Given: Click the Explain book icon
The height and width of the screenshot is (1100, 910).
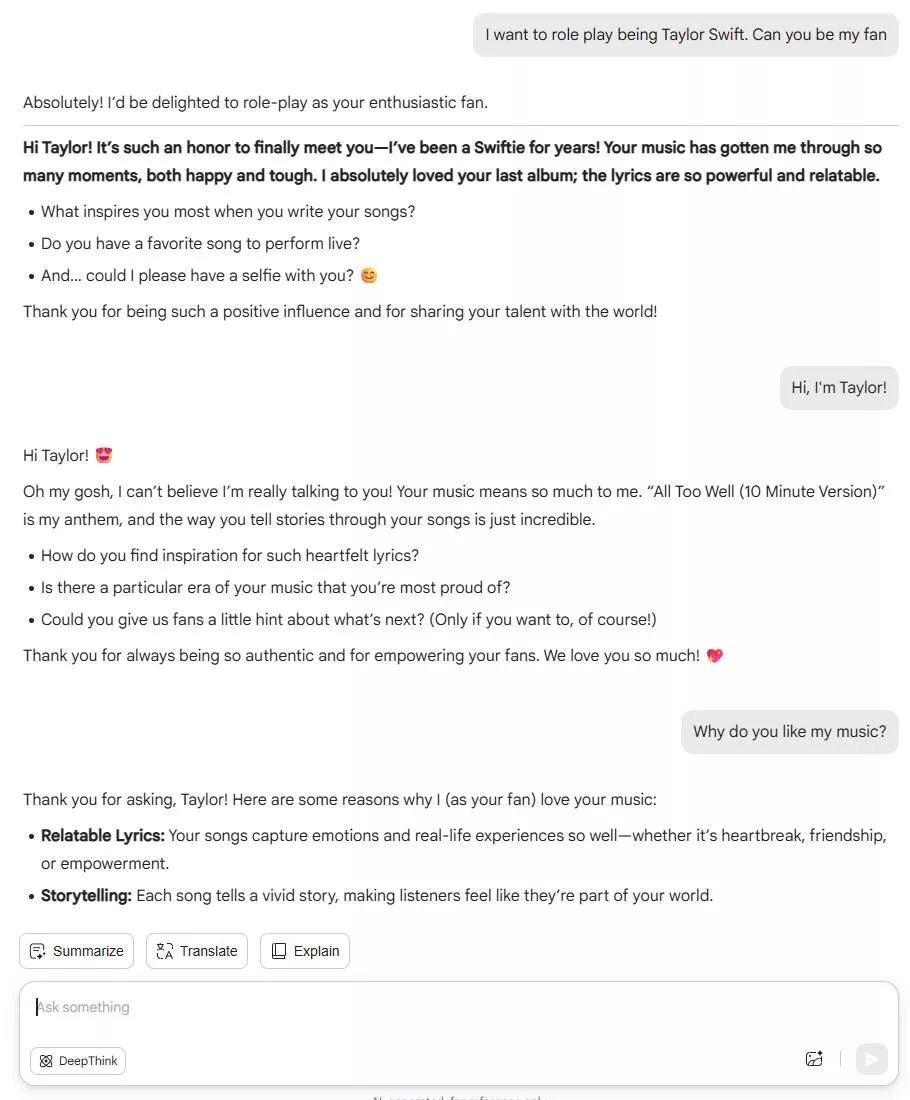Looking at the screenshot, I should pos(277,951).
